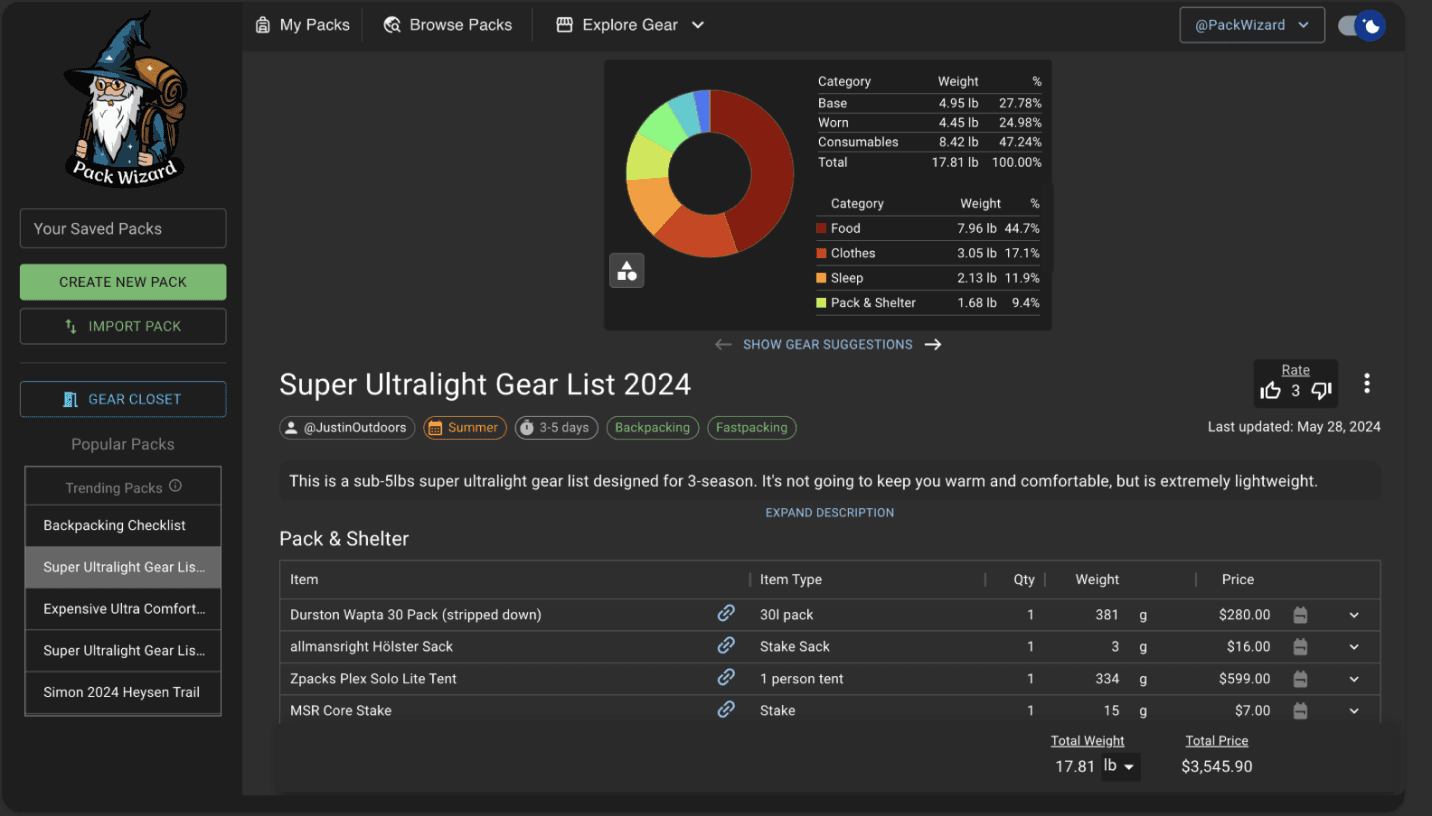Click backpack icon in Zpacks tent row
The height and width of the screenshot is (816, 1432).
pos(1300,679)
